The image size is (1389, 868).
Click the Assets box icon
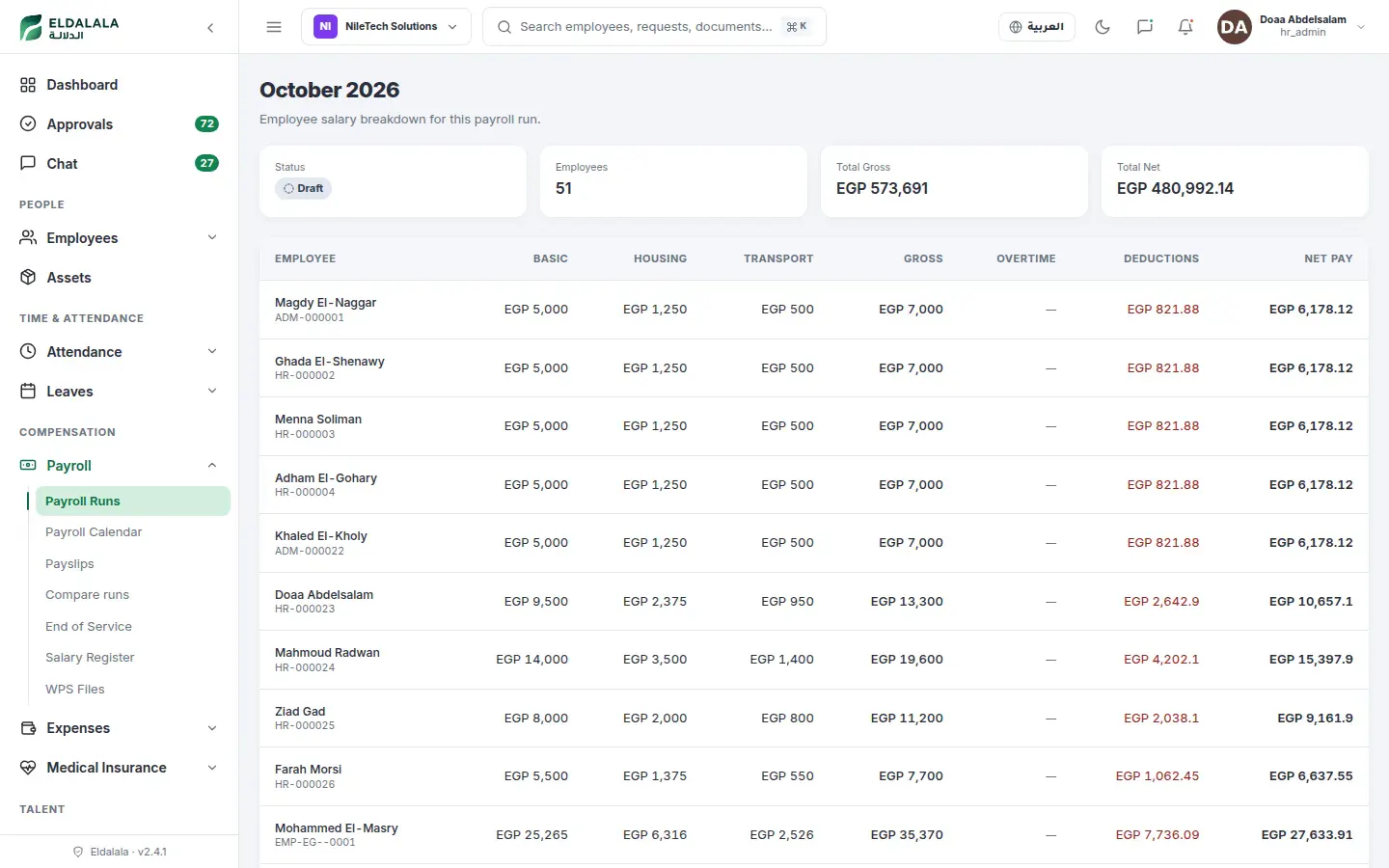pyautogui.click(x=28, y=278)
